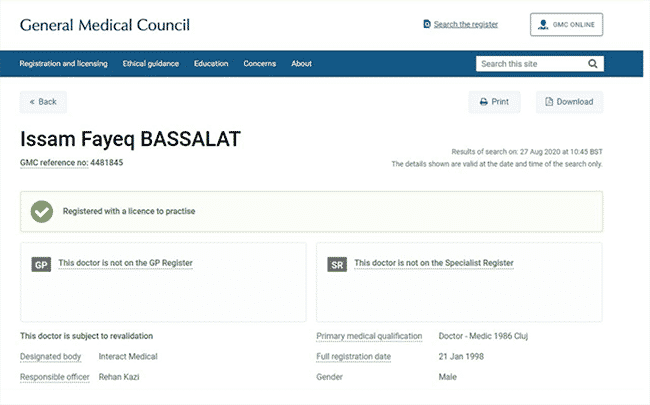
Task: Click 'This doctor is subject to revalidation'
Action: [86, 336]
